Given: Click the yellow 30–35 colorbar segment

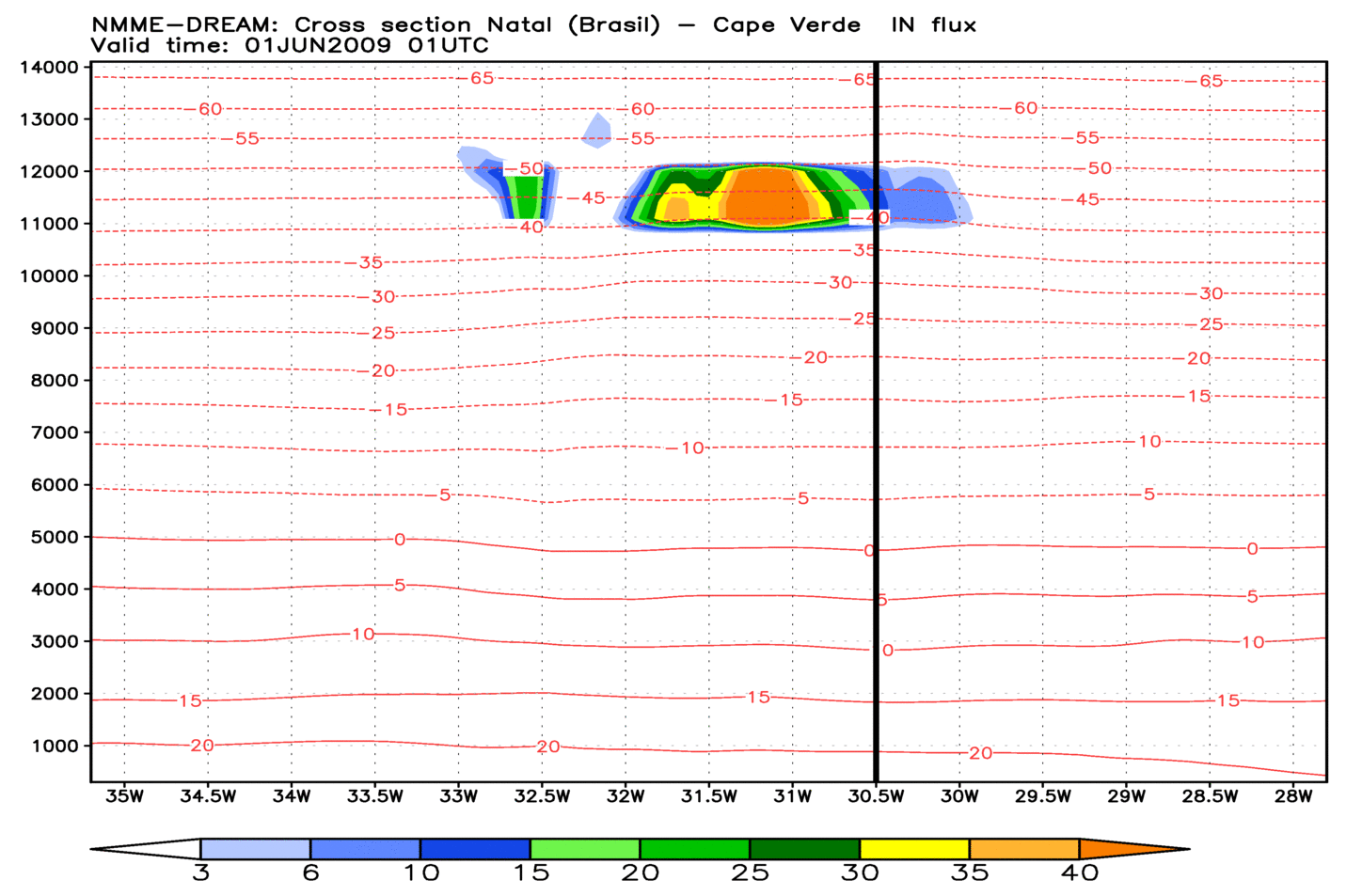Looking at the screenshot, I should click(914, 849).
